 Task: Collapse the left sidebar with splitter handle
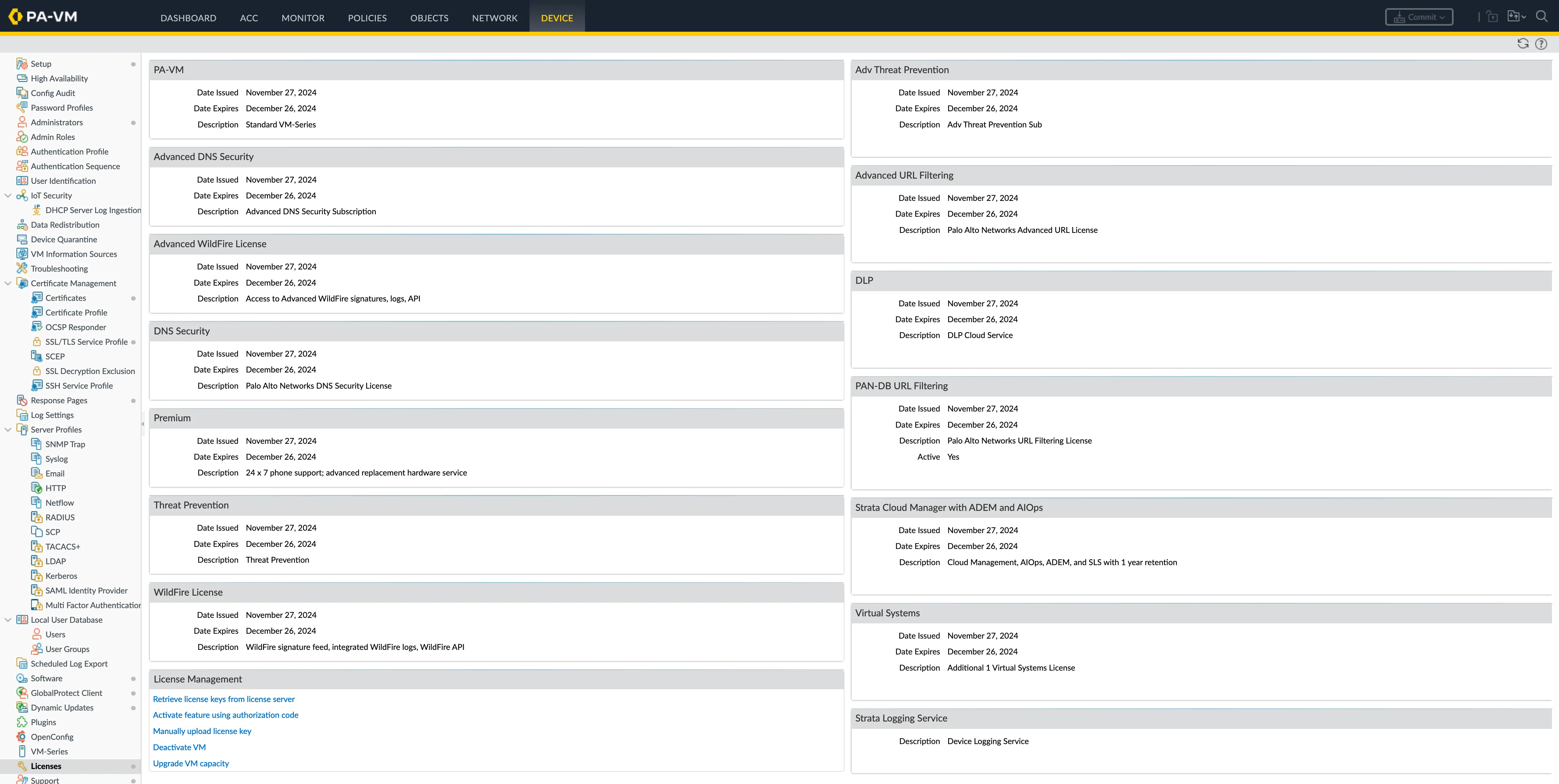pos(143,423)
